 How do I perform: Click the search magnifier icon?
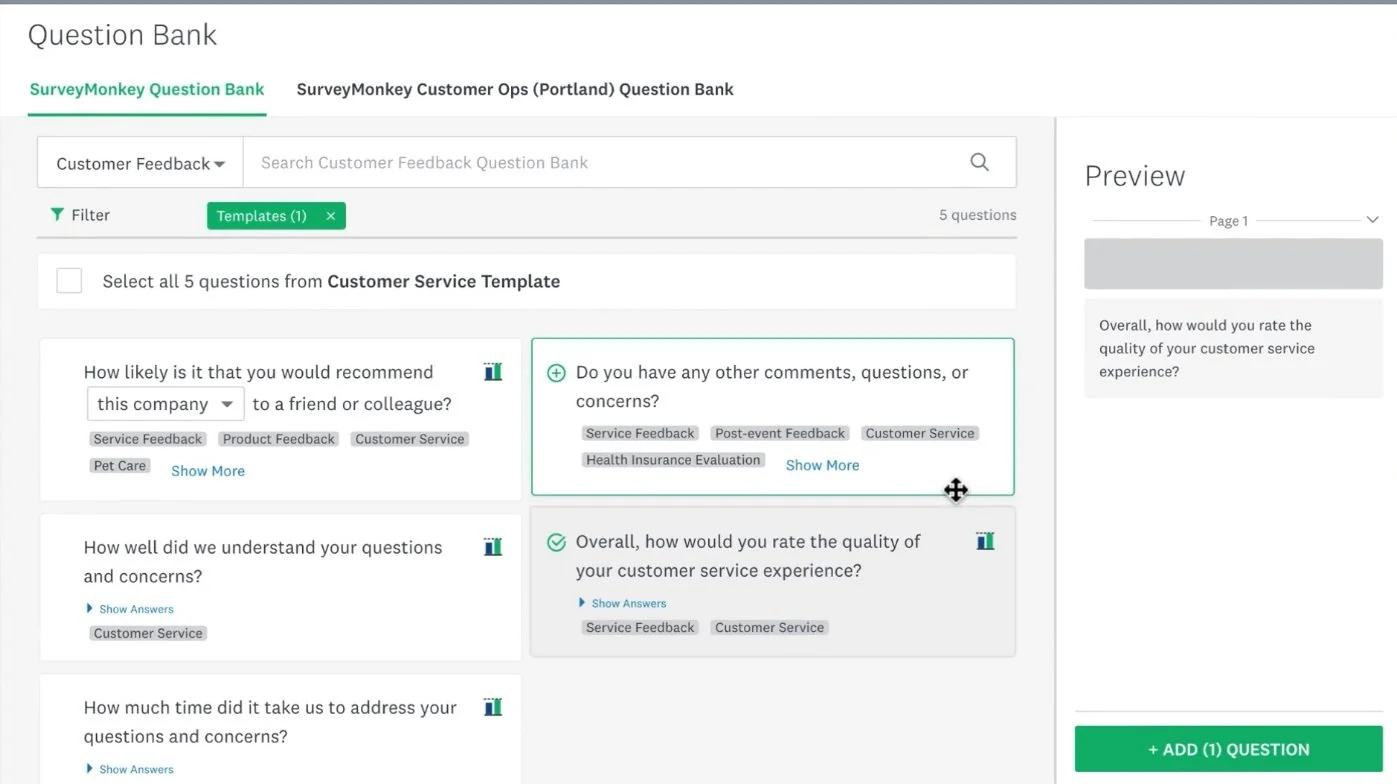click(979, 162)
